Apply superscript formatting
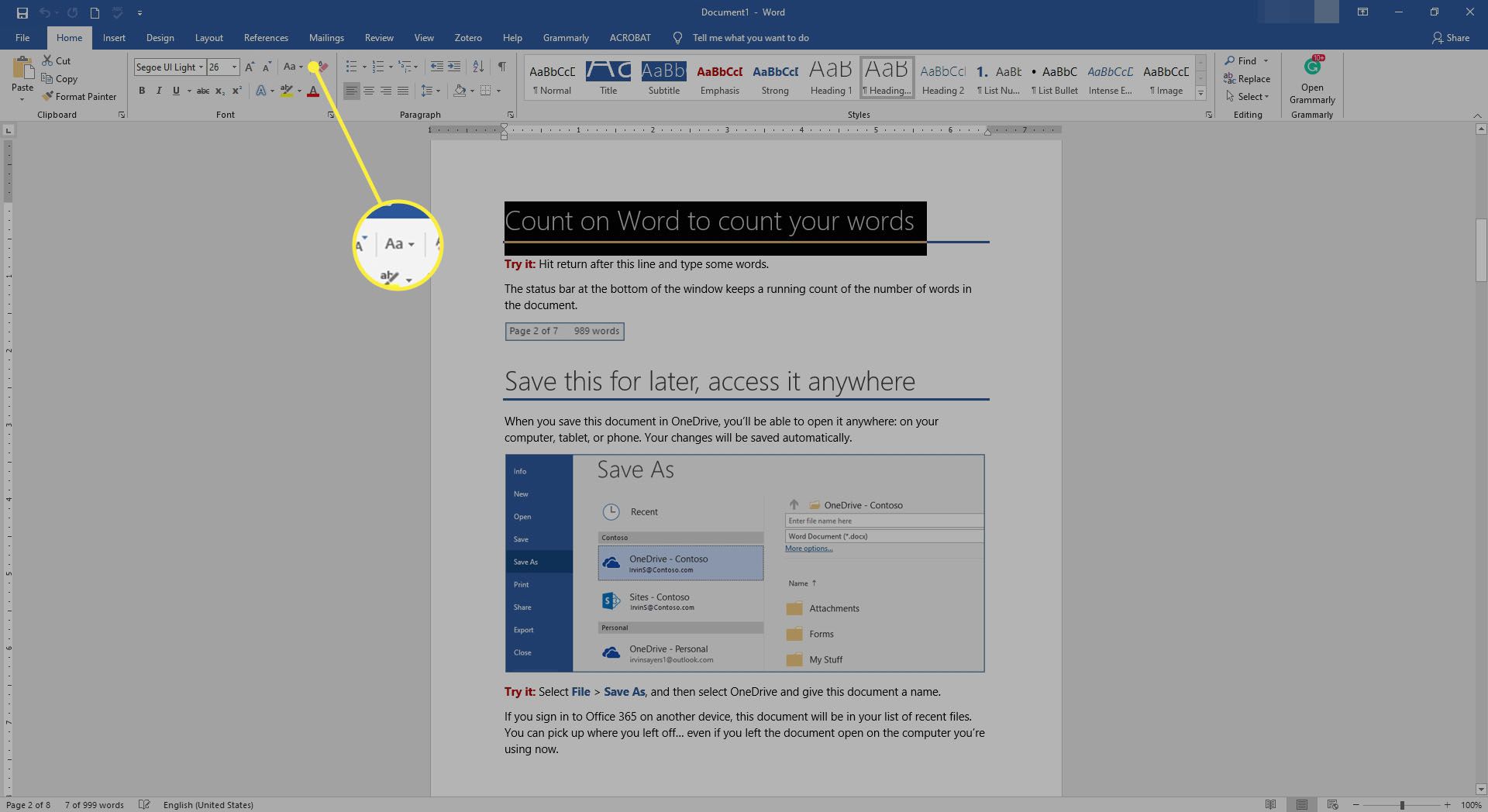The image size is (1488, 812). [237, 91]
